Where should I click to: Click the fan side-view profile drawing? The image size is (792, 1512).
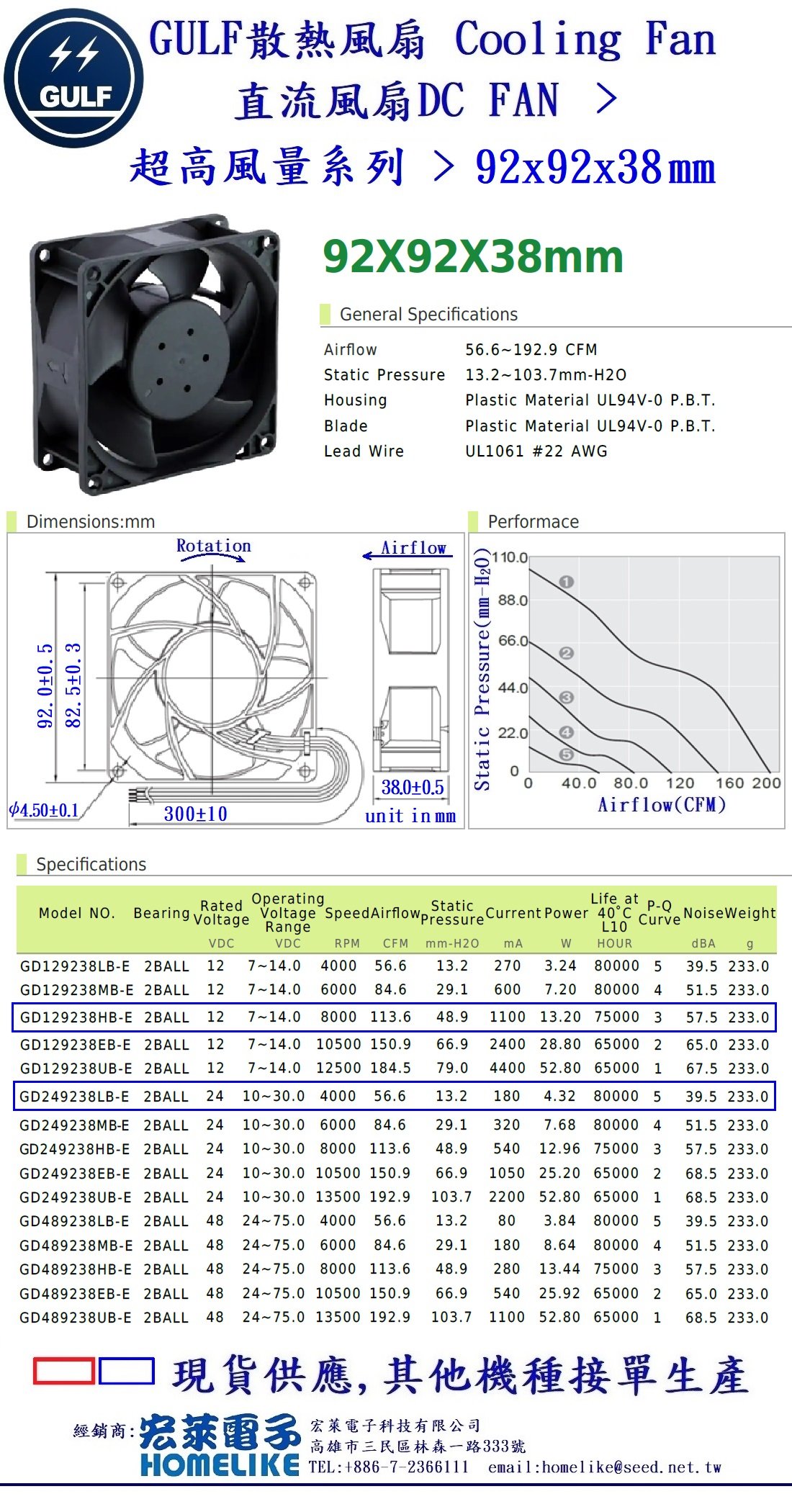[410, 671]
